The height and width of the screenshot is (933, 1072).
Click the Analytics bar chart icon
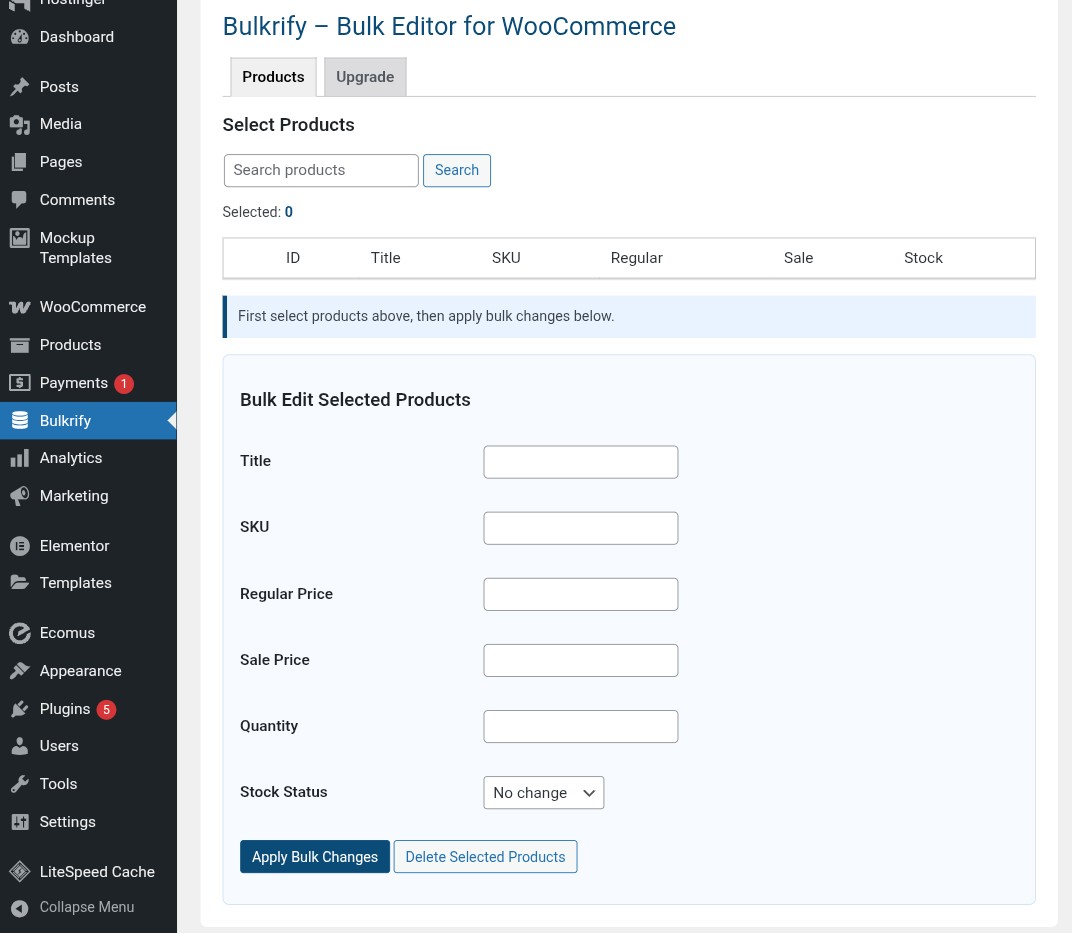tap(19, 458)
